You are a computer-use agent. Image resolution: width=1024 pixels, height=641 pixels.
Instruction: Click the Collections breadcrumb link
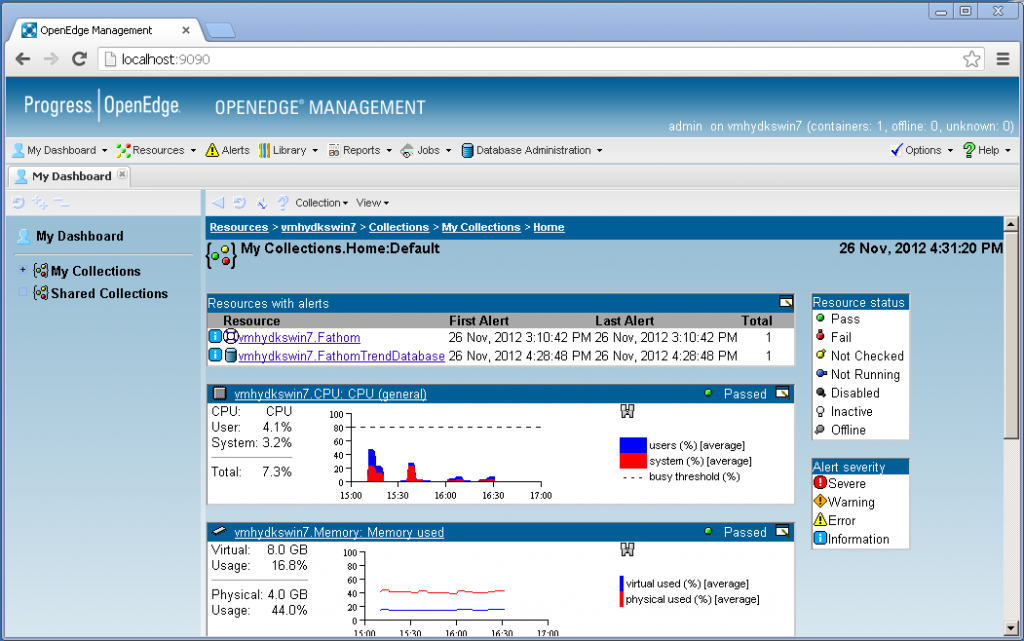399,227
